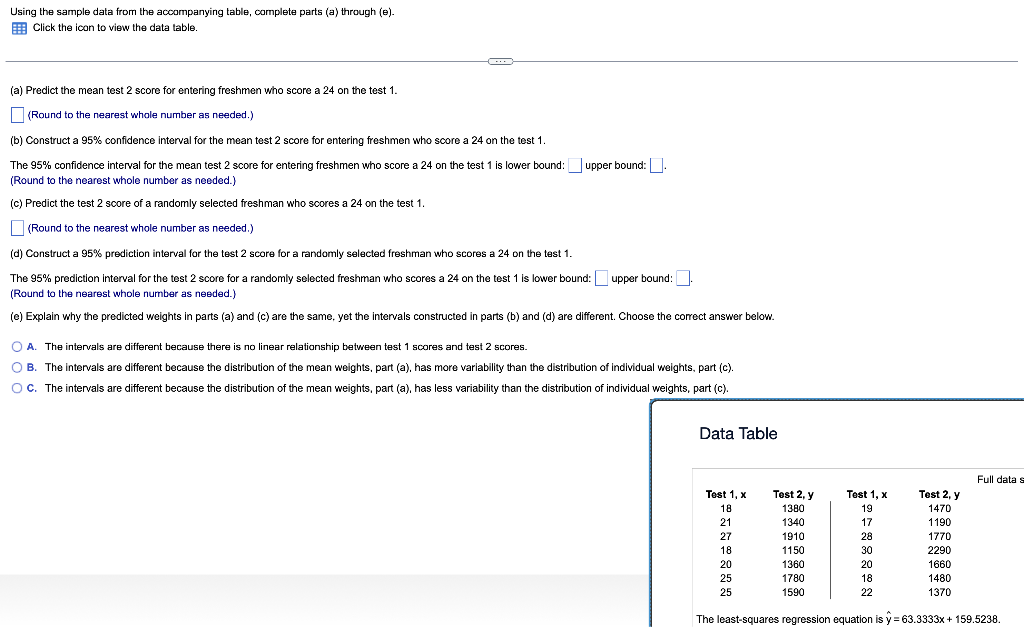Select answer choice A for part (e)

point(17,346)
